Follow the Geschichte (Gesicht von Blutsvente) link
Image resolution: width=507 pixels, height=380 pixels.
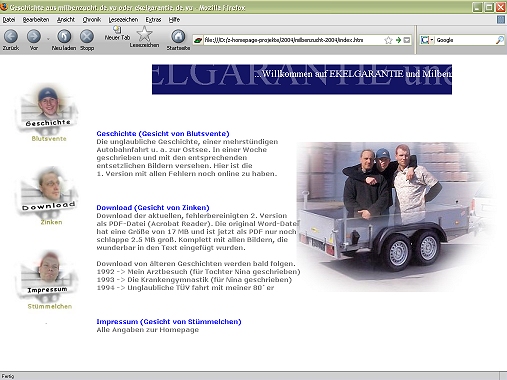pos(163,134)
